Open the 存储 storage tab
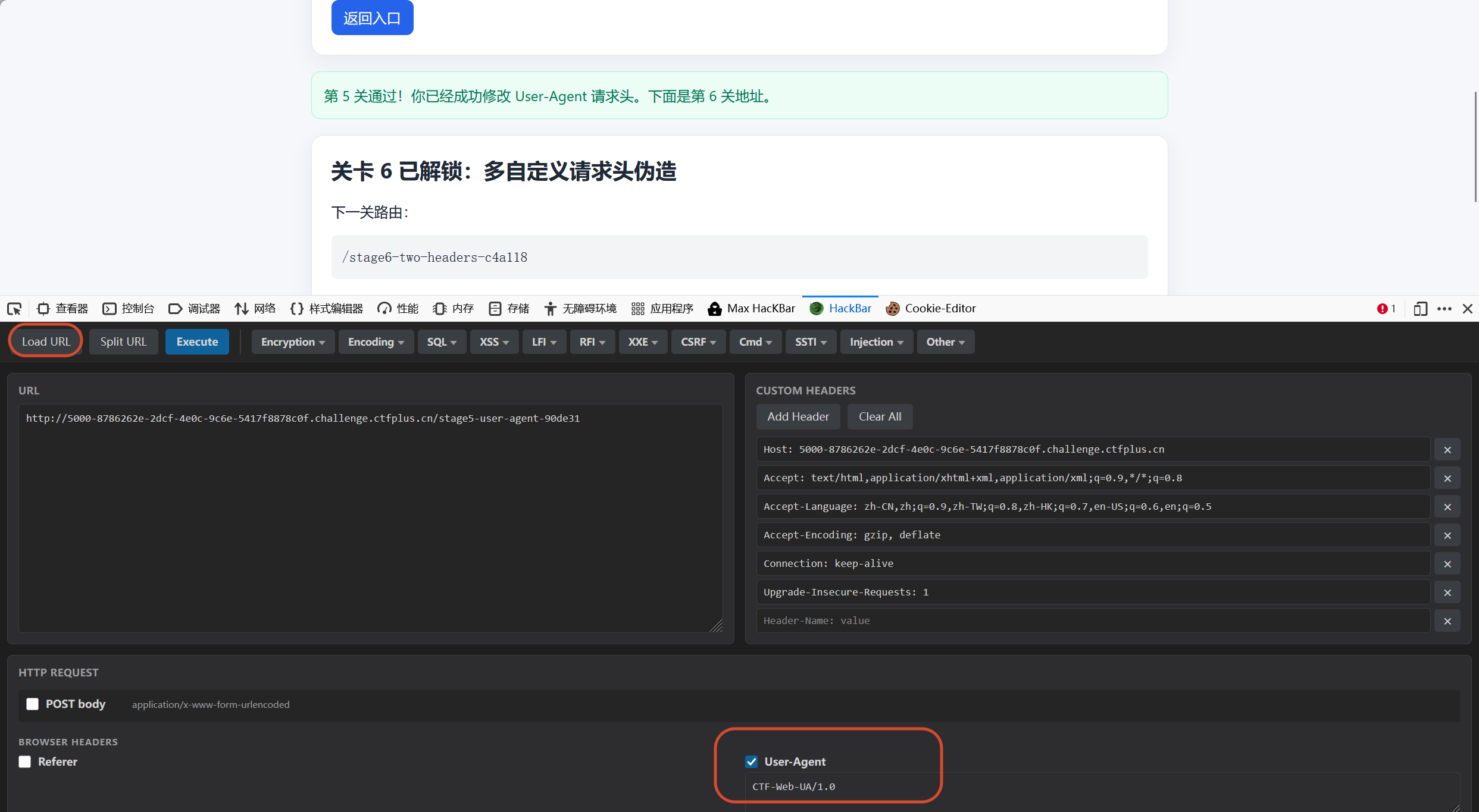 [509, 309]
